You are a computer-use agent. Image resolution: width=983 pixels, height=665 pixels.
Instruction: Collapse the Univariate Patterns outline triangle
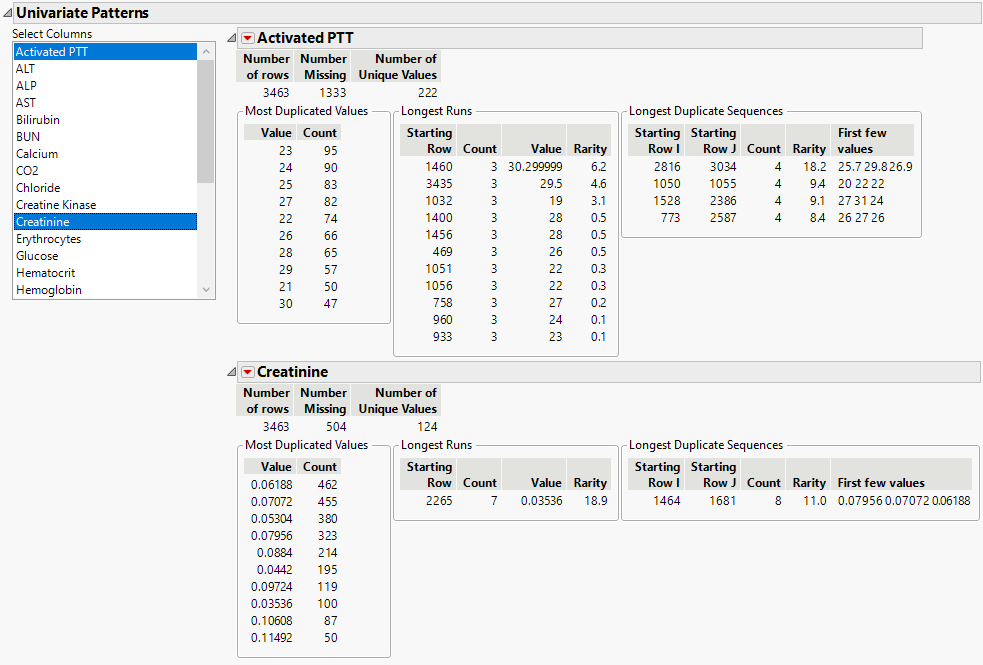[10, 12]
